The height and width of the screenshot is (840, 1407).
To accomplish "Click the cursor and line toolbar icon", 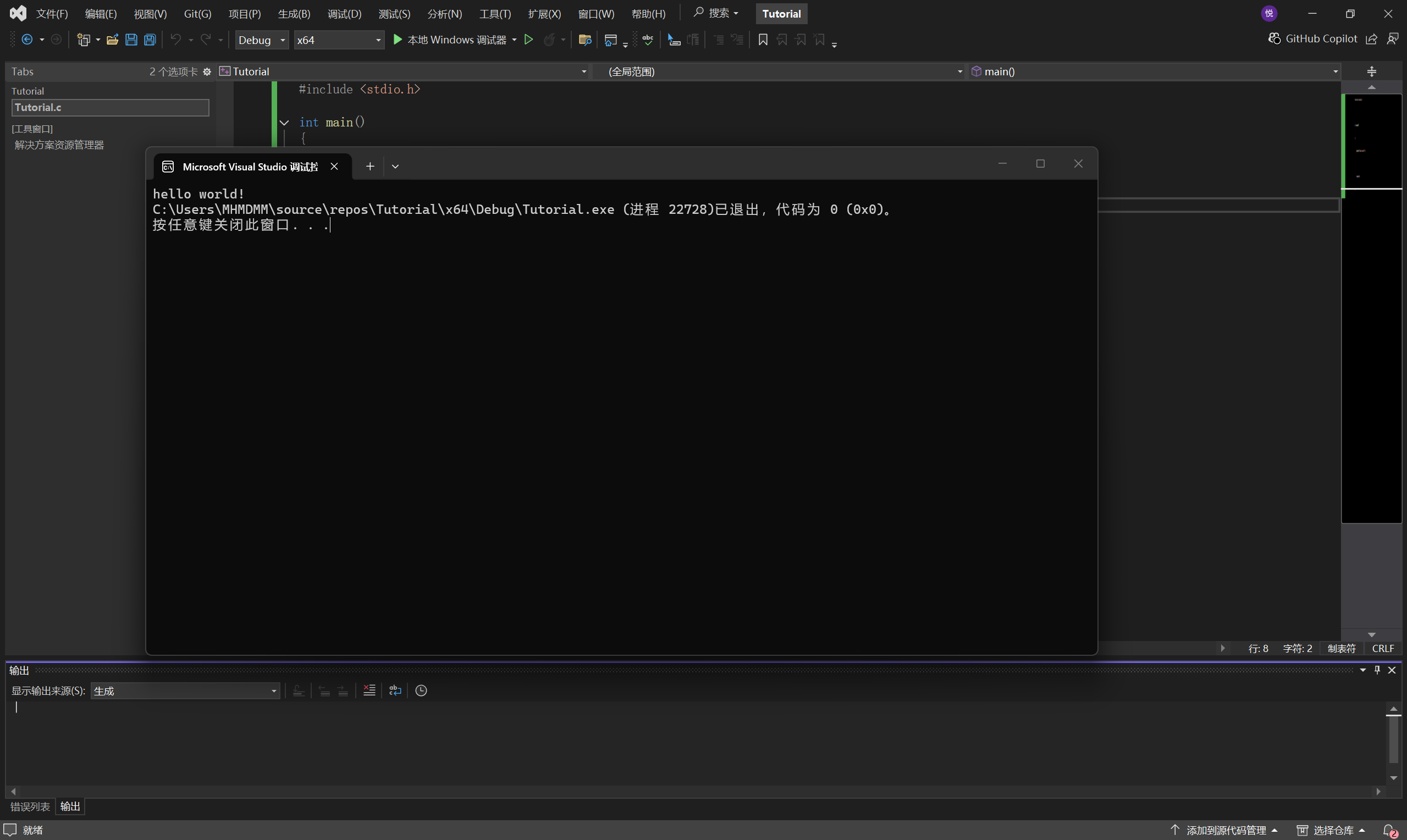I will point(674,40).
